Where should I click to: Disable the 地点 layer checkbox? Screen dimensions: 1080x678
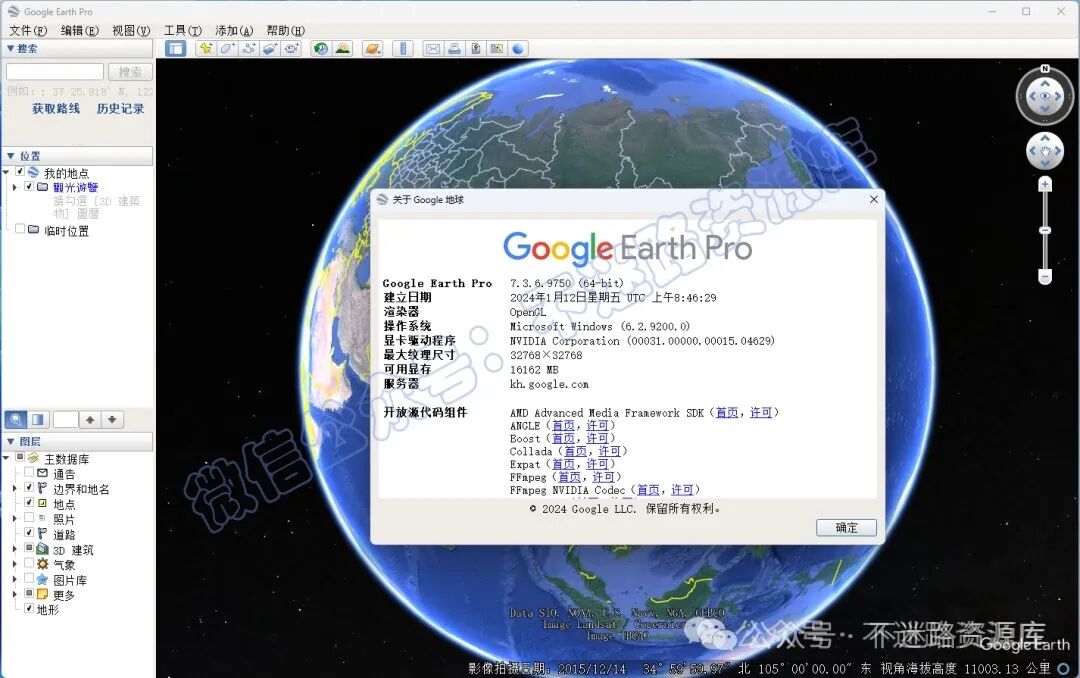click(29, 502)
